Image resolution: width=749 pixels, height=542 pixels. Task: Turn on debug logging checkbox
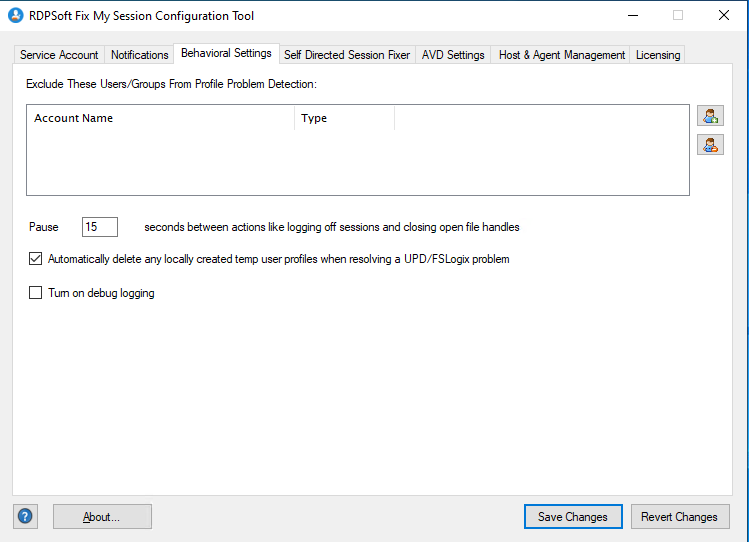tap(36, 293)
